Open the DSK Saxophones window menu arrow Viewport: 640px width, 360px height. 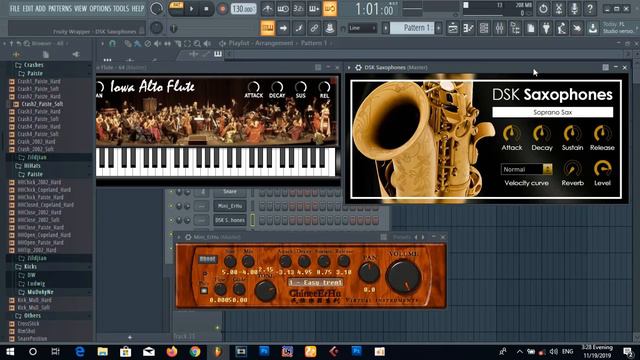tap(349, 67)
